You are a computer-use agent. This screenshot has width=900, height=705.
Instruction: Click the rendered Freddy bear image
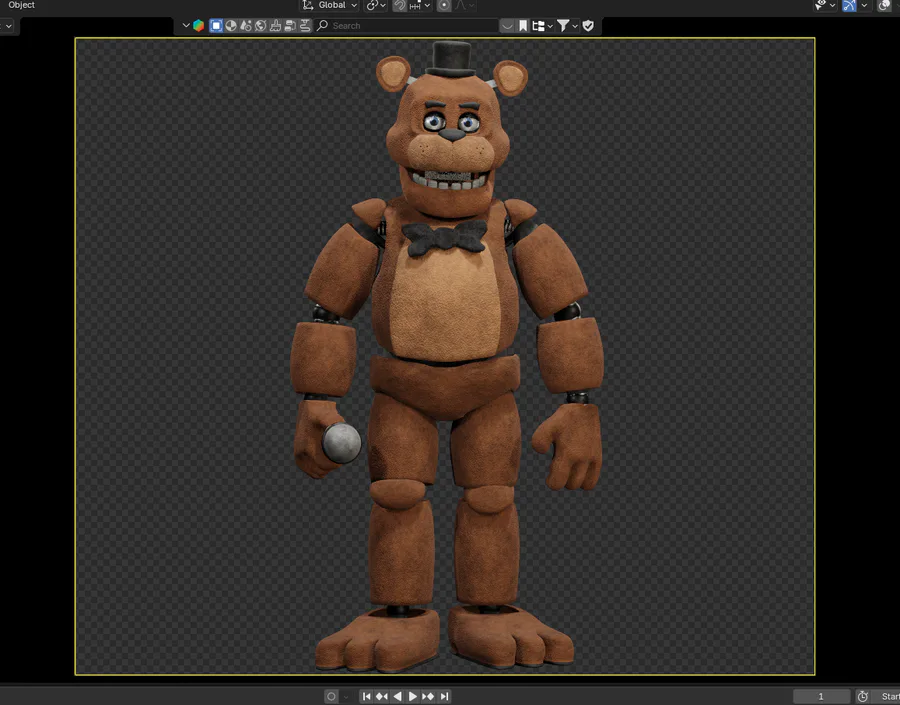click(445, 356)
